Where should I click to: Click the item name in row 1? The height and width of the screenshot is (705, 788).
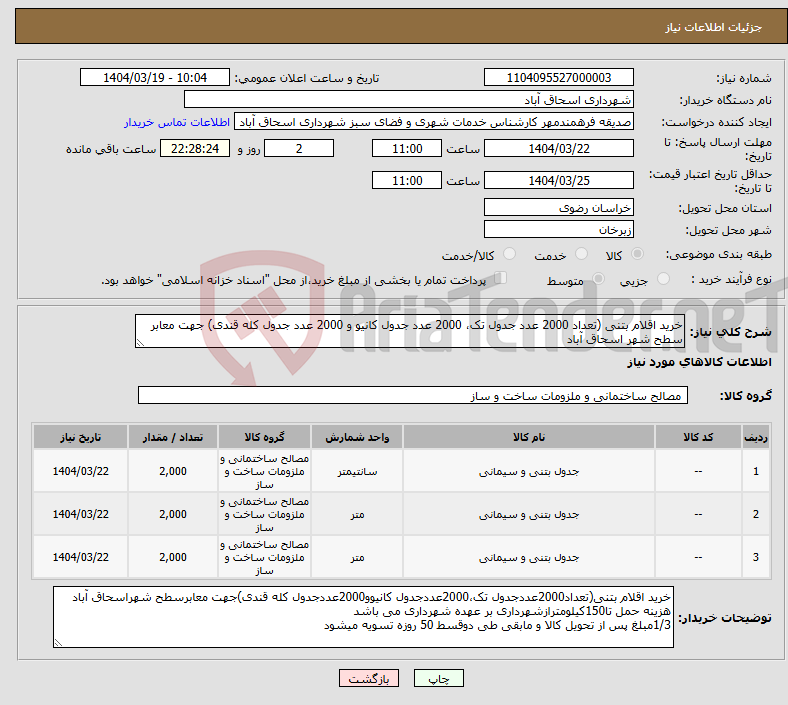click(x=529, y=471)
